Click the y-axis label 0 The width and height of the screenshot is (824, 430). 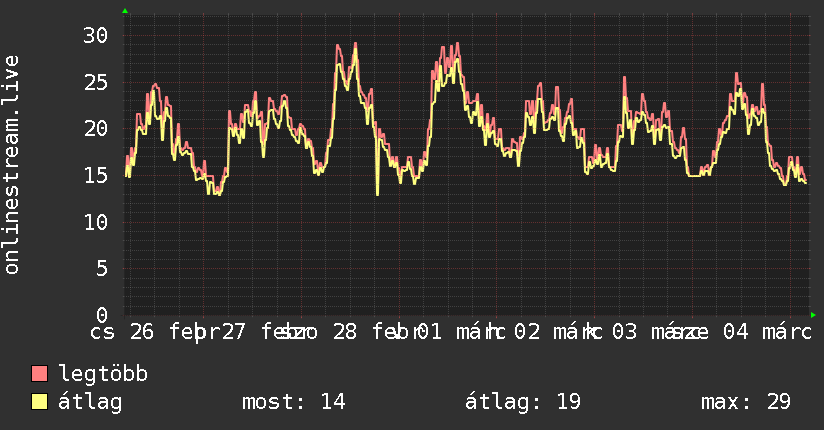[x=102, y=315]
